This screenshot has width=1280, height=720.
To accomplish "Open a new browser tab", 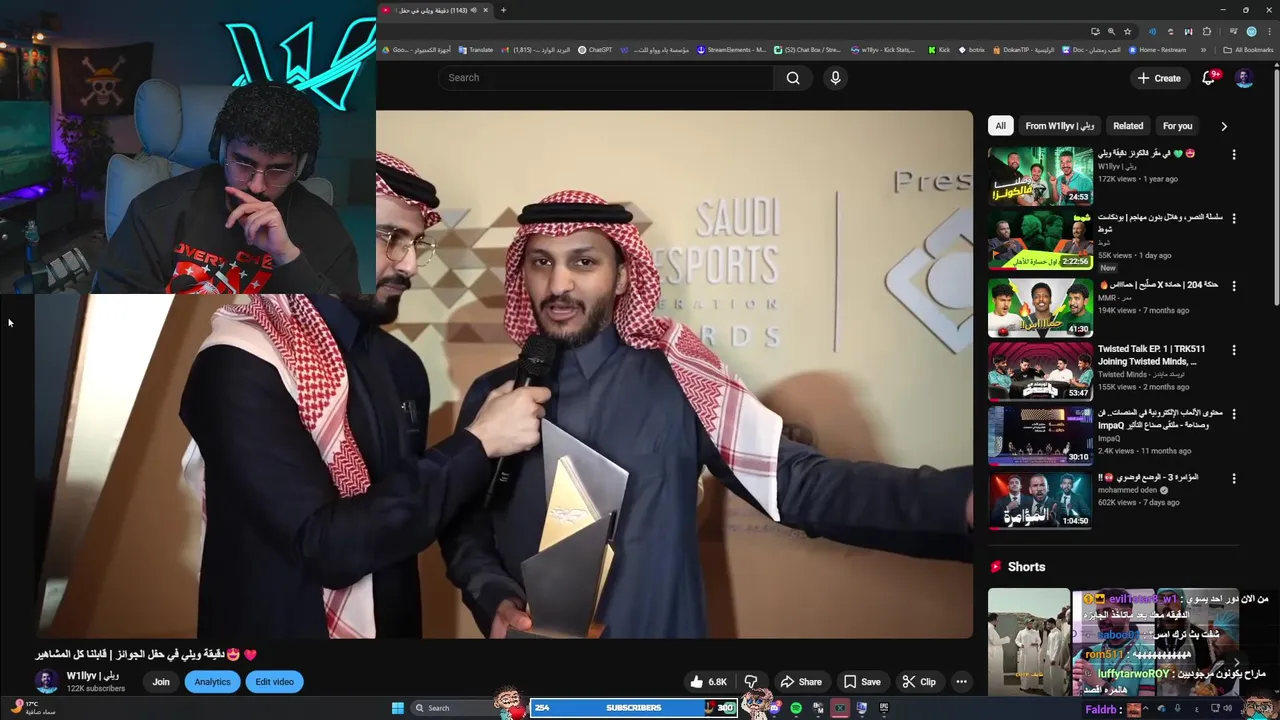I will 503,10.
